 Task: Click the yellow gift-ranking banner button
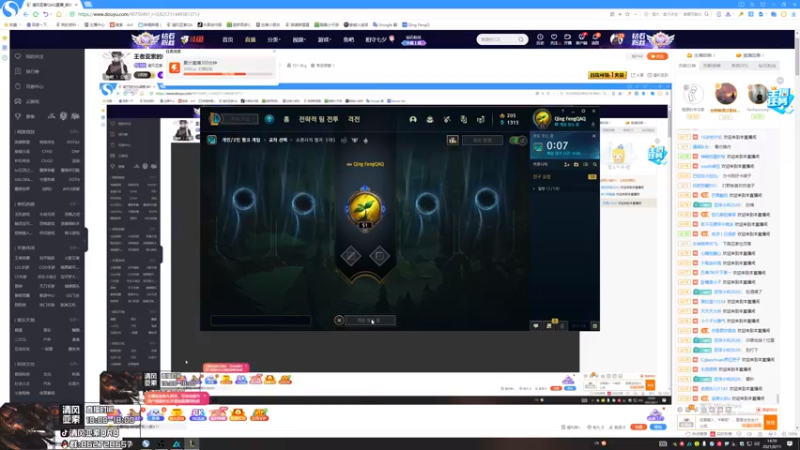click(607, 75)
